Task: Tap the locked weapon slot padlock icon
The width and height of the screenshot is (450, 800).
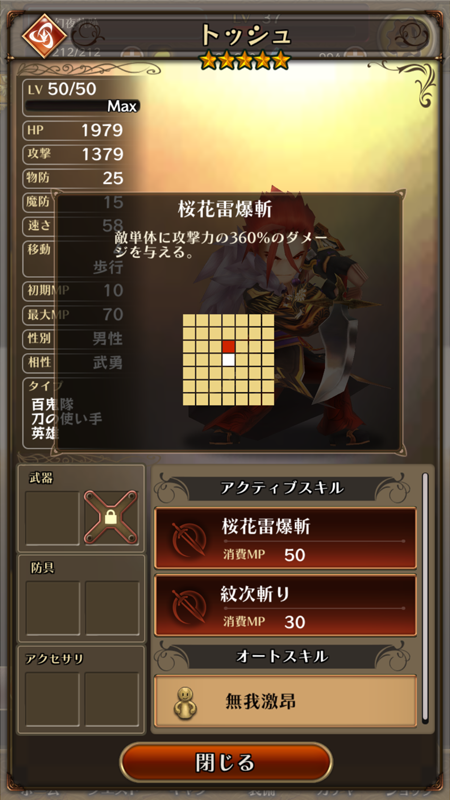Action: point(111,518)
